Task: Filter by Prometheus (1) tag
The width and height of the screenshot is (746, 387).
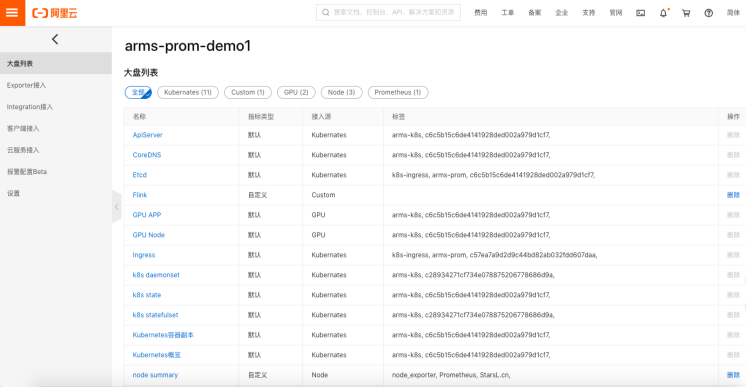Action: [398, 92]
